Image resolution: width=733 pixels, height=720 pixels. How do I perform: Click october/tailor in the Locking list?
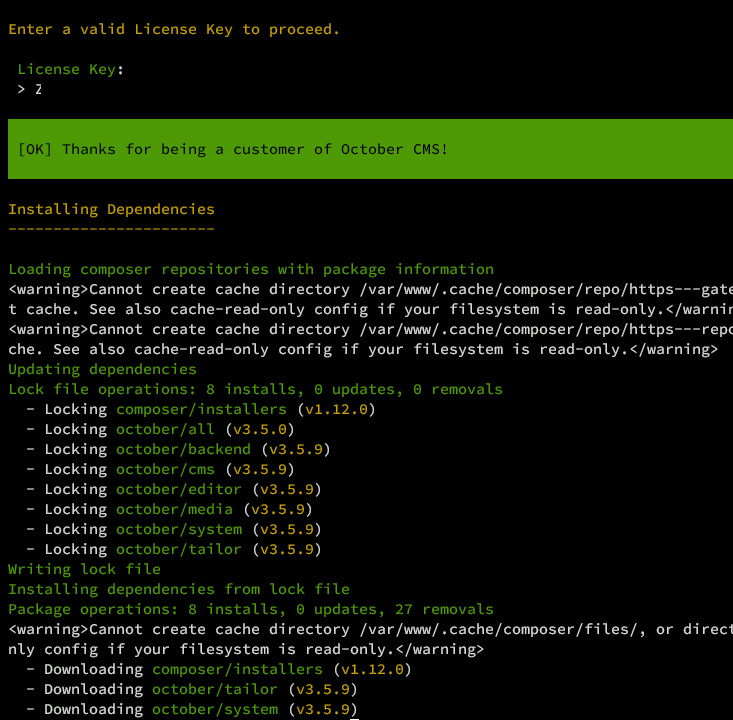[179, 549]
